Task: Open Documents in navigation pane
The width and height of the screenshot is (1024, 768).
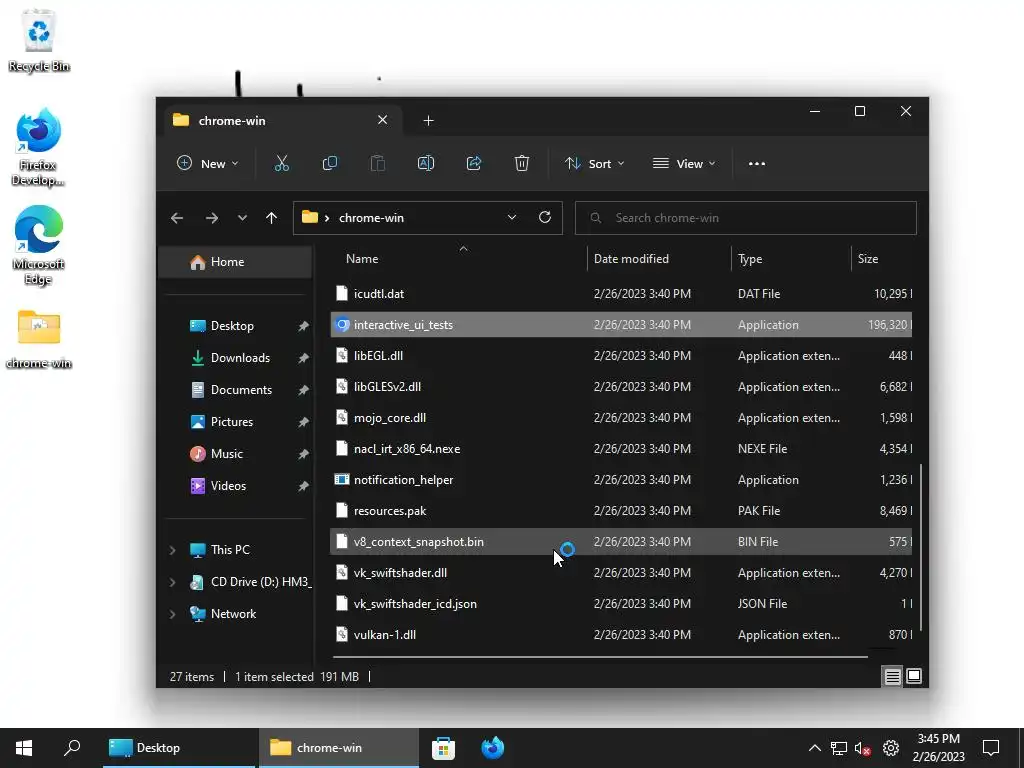Action: tap(235, 390)
